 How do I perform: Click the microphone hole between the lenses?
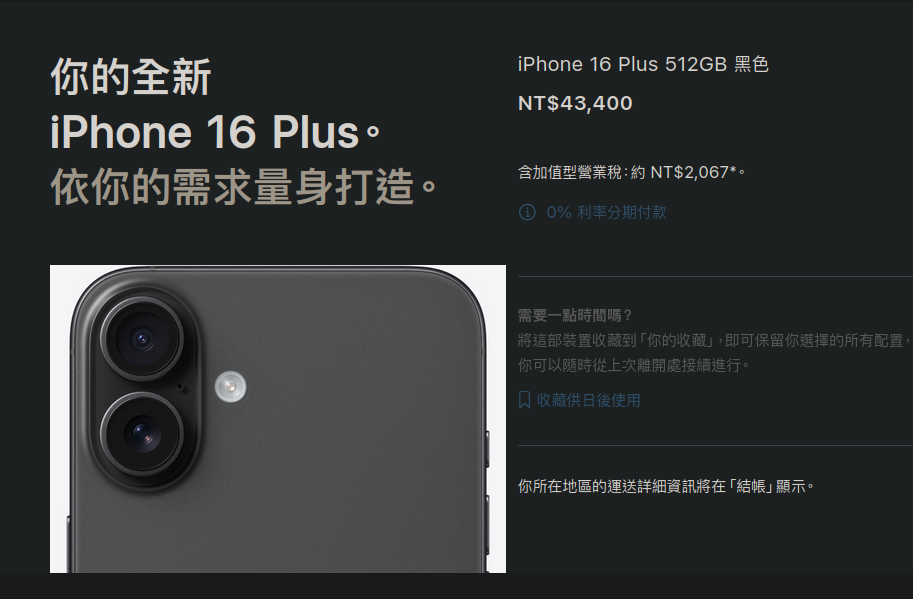click(180, 387)
